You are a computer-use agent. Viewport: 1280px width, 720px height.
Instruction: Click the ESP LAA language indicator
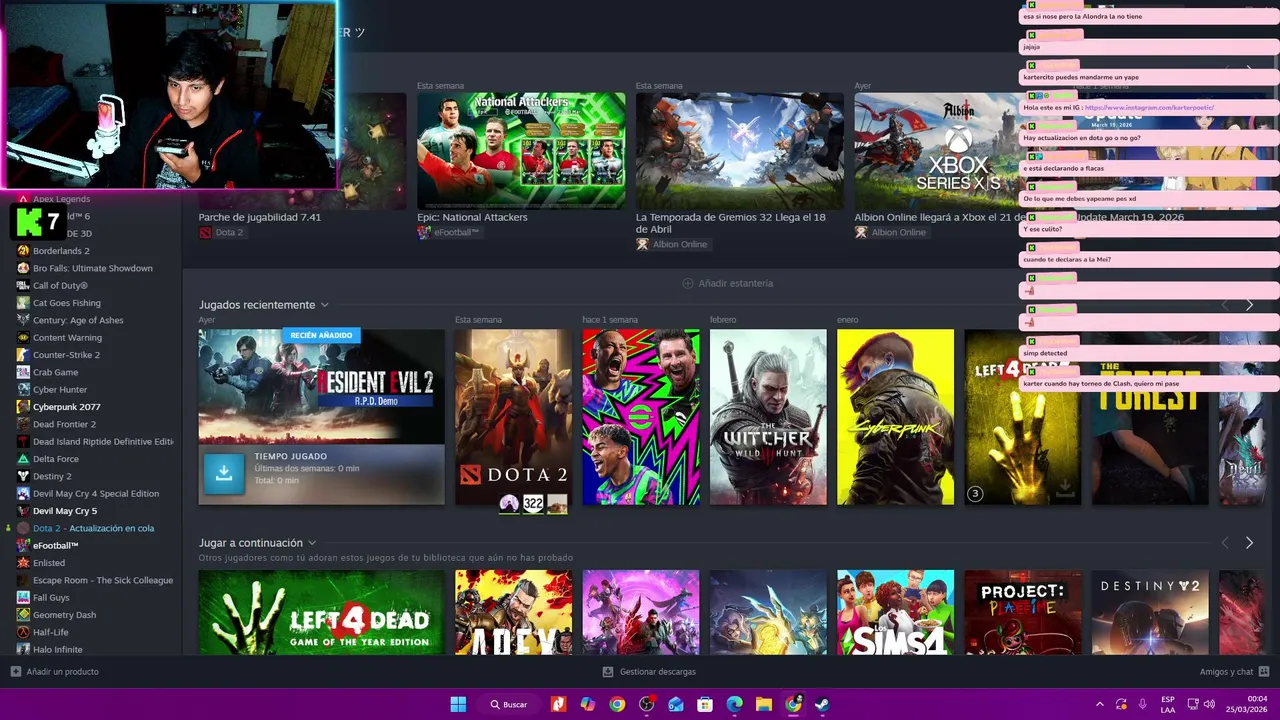click(1168, 704)
